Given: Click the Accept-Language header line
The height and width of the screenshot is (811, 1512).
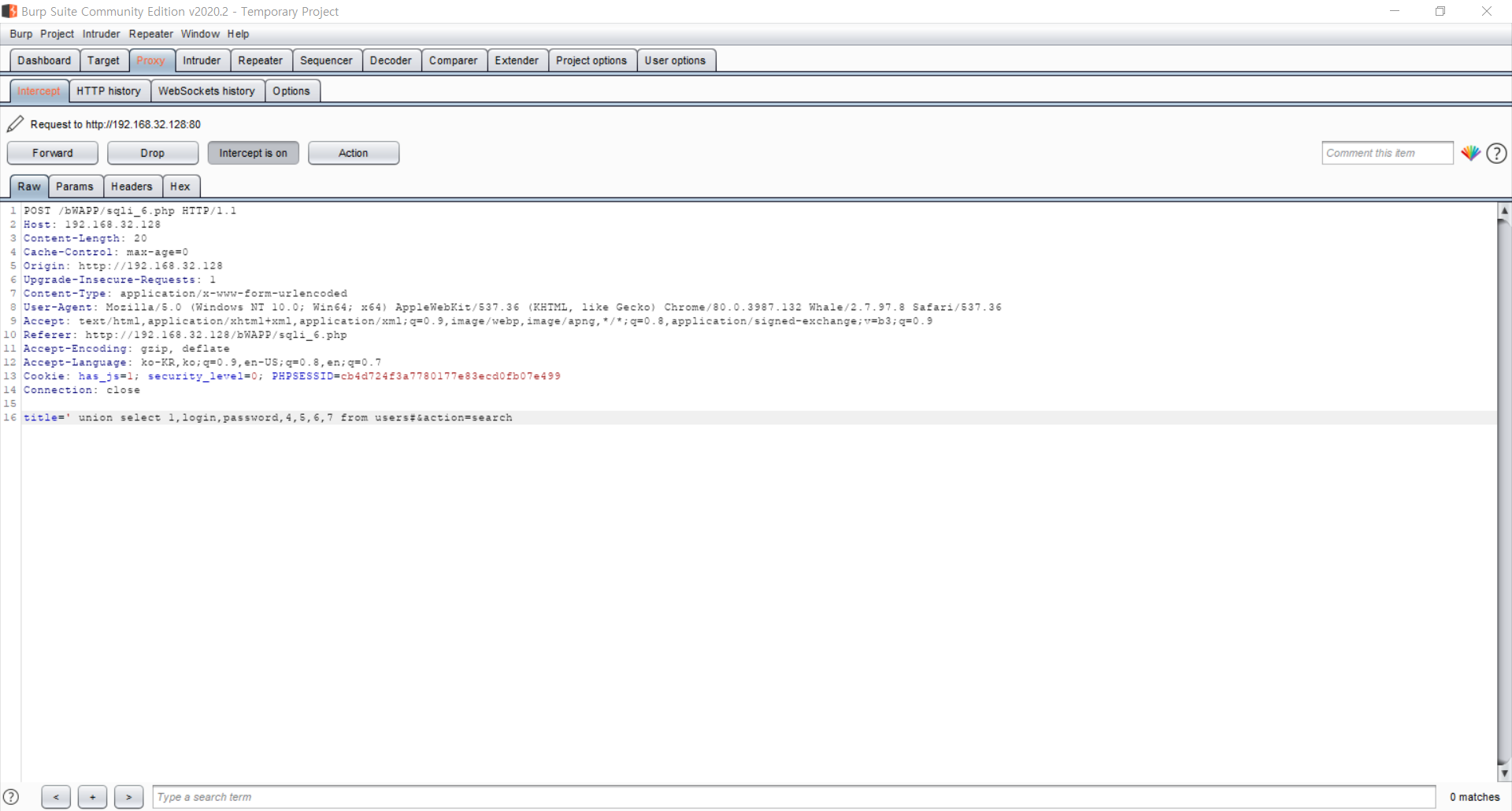Looking at the screenshot, I should 202,362.
